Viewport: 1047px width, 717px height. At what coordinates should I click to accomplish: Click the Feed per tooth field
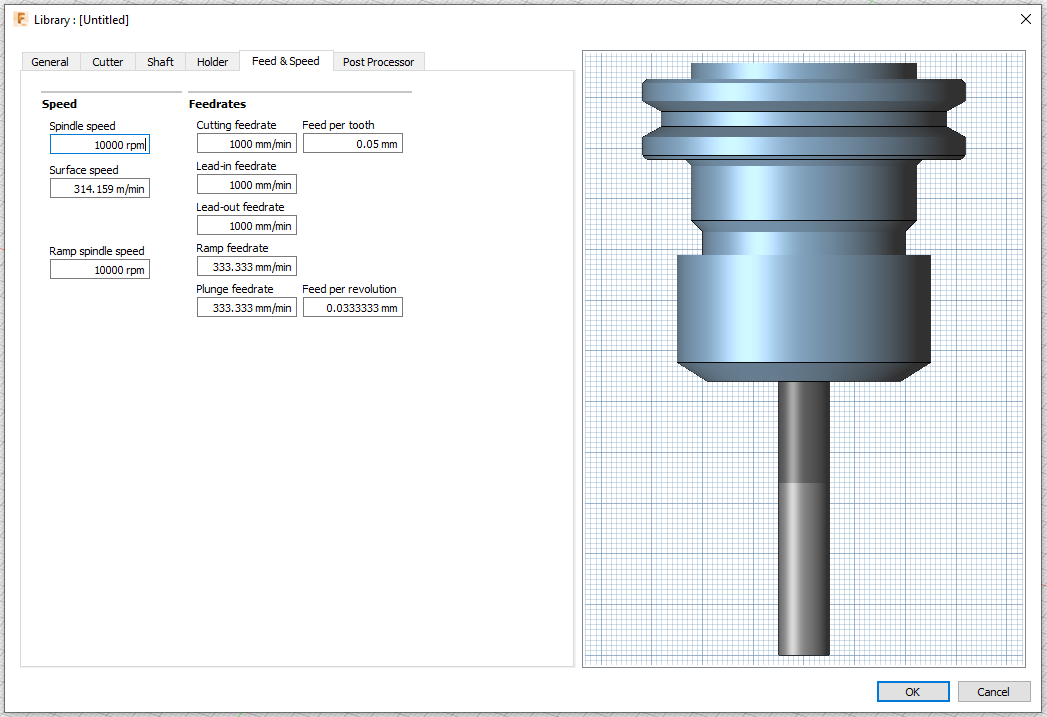coord(353,144)
